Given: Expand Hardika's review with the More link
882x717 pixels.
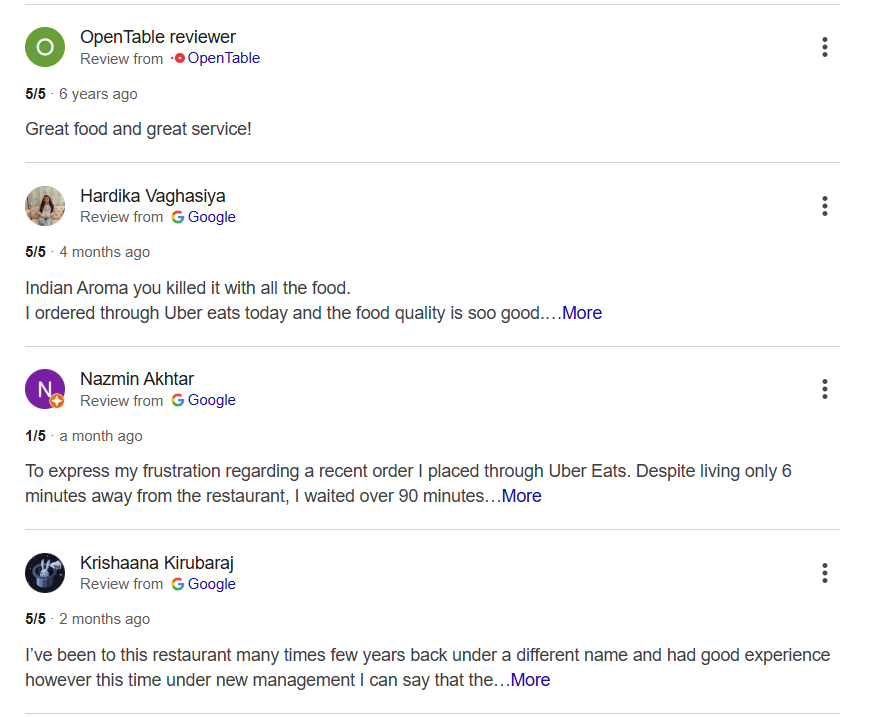Looking at the screenshot, I should click(582, 313).
